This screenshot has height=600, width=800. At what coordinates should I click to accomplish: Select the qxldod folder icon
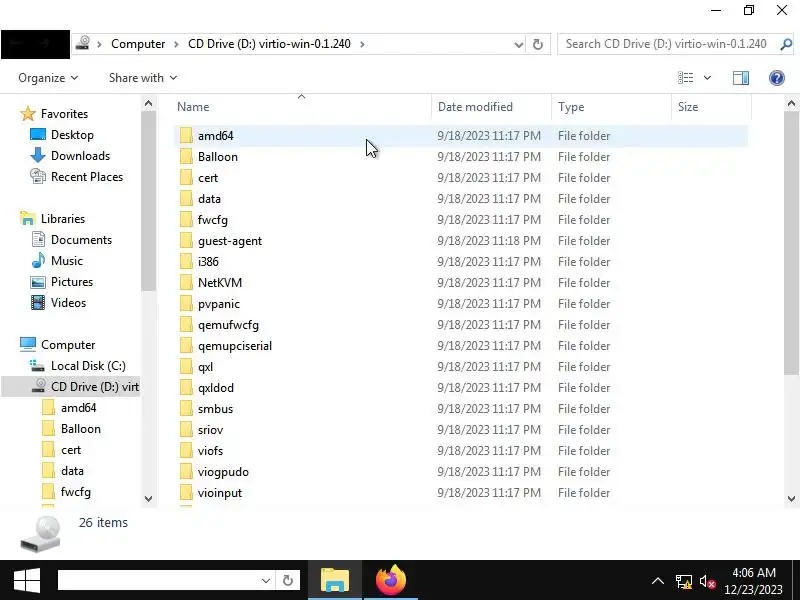(x=186, y=388)
